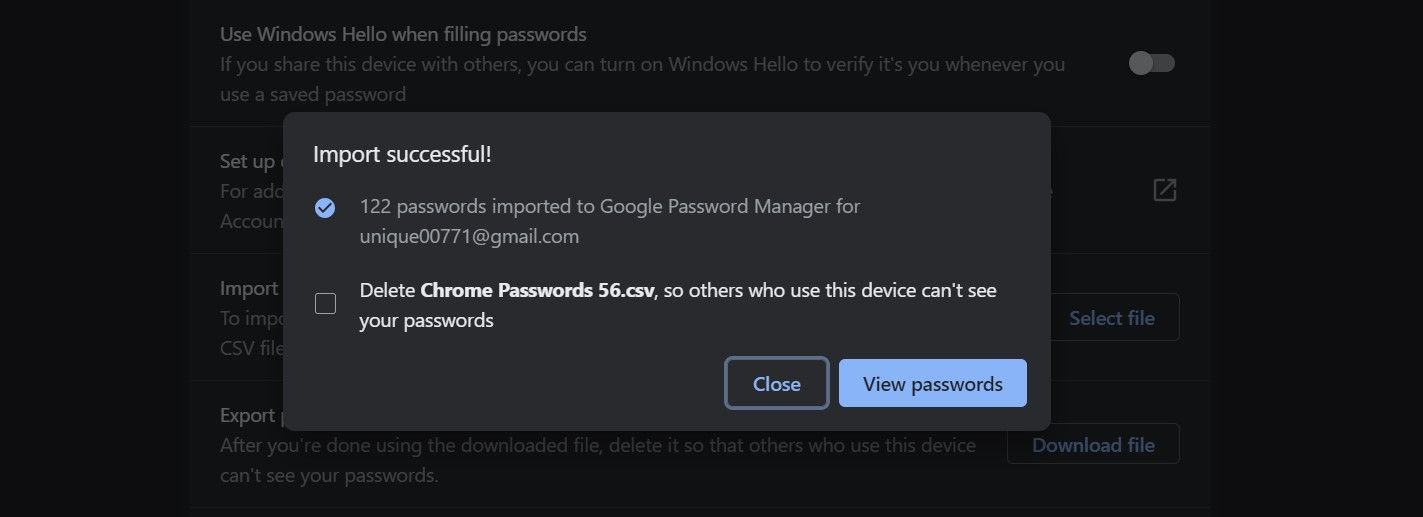Click the "your passwords" line of the delete label
Viewport: 1423px width, 517px height.
point(426,321)
